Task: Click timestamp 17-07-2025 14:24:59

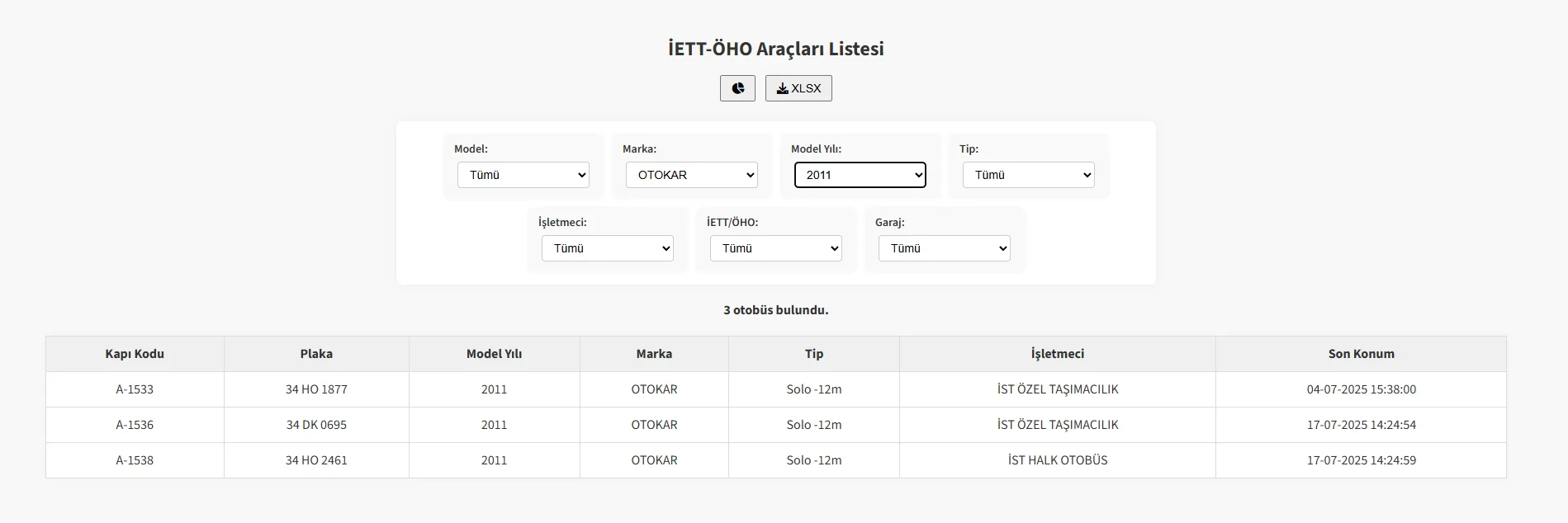Action: tap(1361, 460)
